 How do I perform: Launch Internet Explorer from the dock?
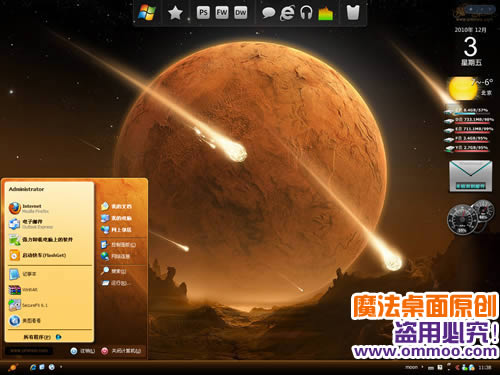point(287,13)
